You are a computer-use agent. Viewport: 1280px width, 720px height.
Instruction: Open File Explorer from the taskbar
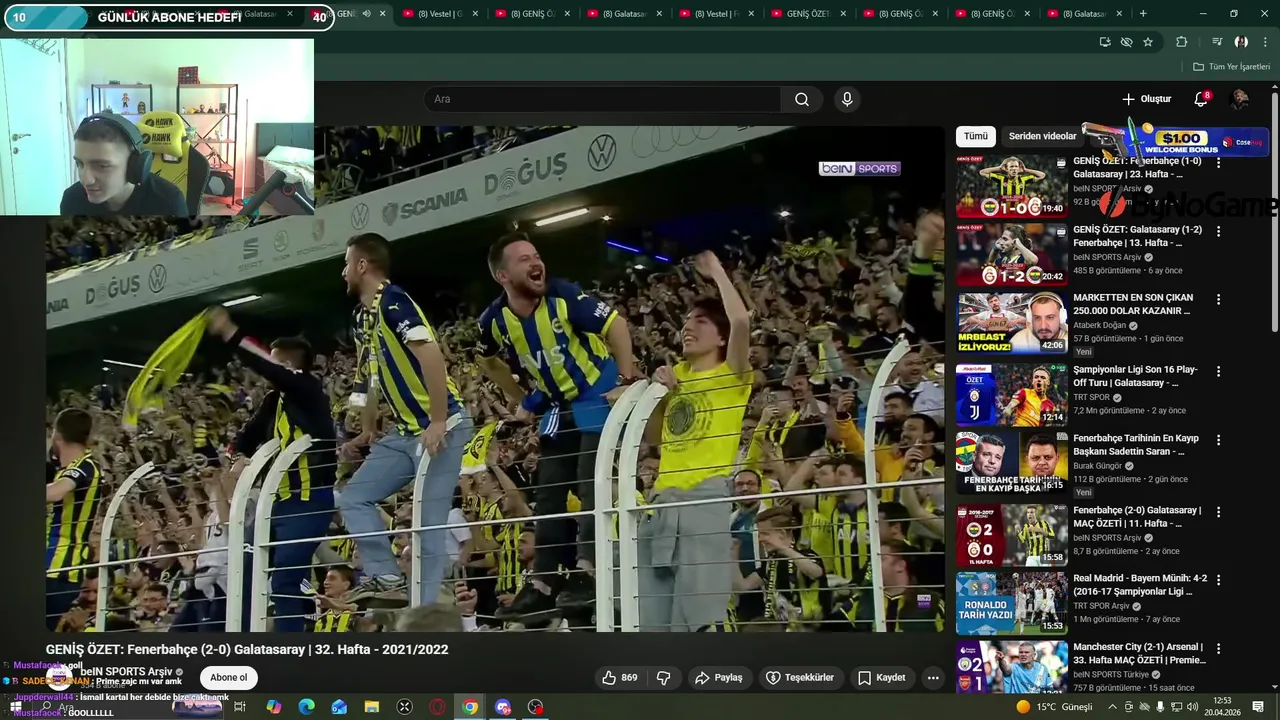tap(372, 707)
